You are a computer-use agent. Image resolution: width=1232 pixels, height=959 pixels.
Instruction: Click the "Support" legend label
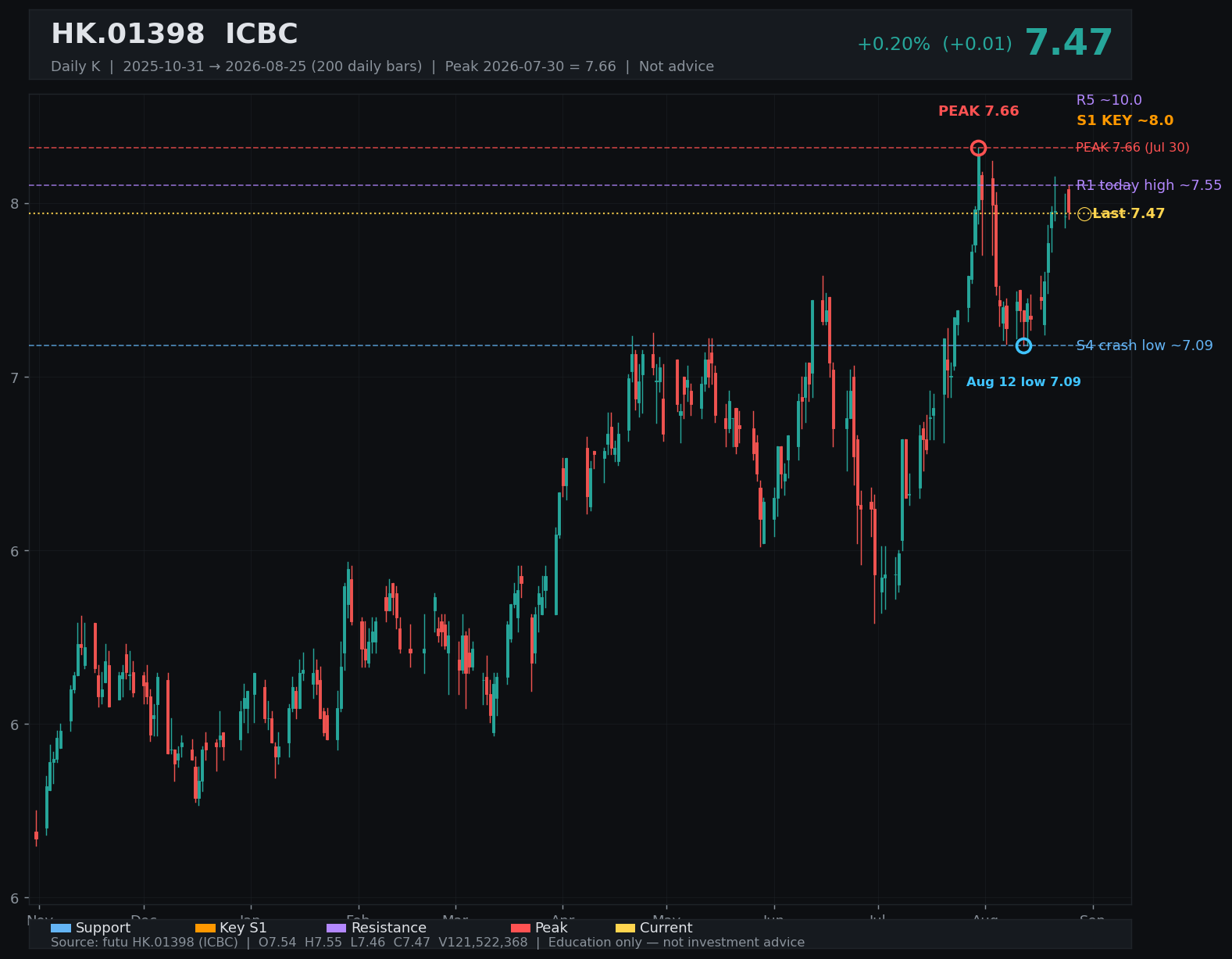[103, 928]
